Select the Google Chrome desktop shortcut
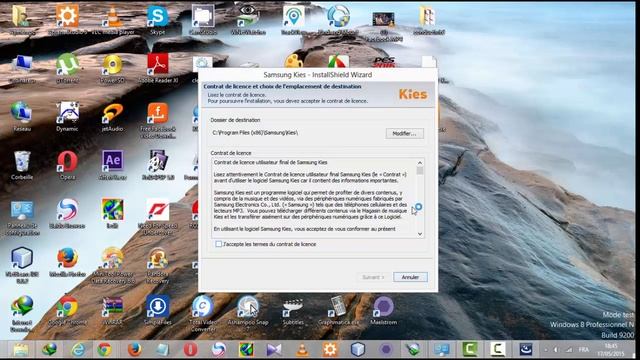Image resolution: width=640 pixels, height=360 pixels. (67, 311)
